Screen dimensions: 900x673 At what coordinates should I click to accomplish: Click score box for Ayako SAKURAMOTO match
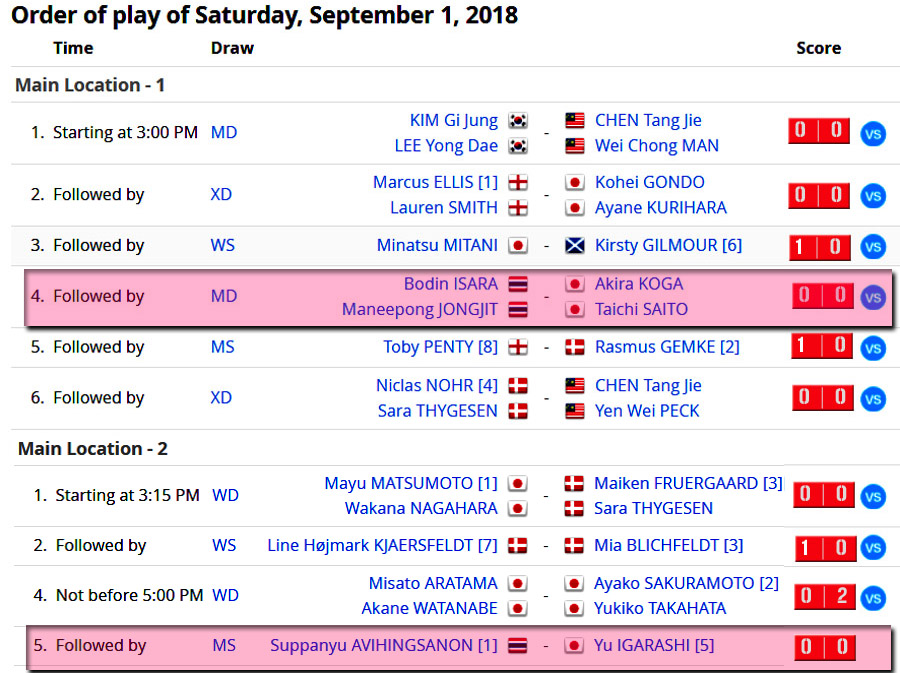[x=823, y=597]
